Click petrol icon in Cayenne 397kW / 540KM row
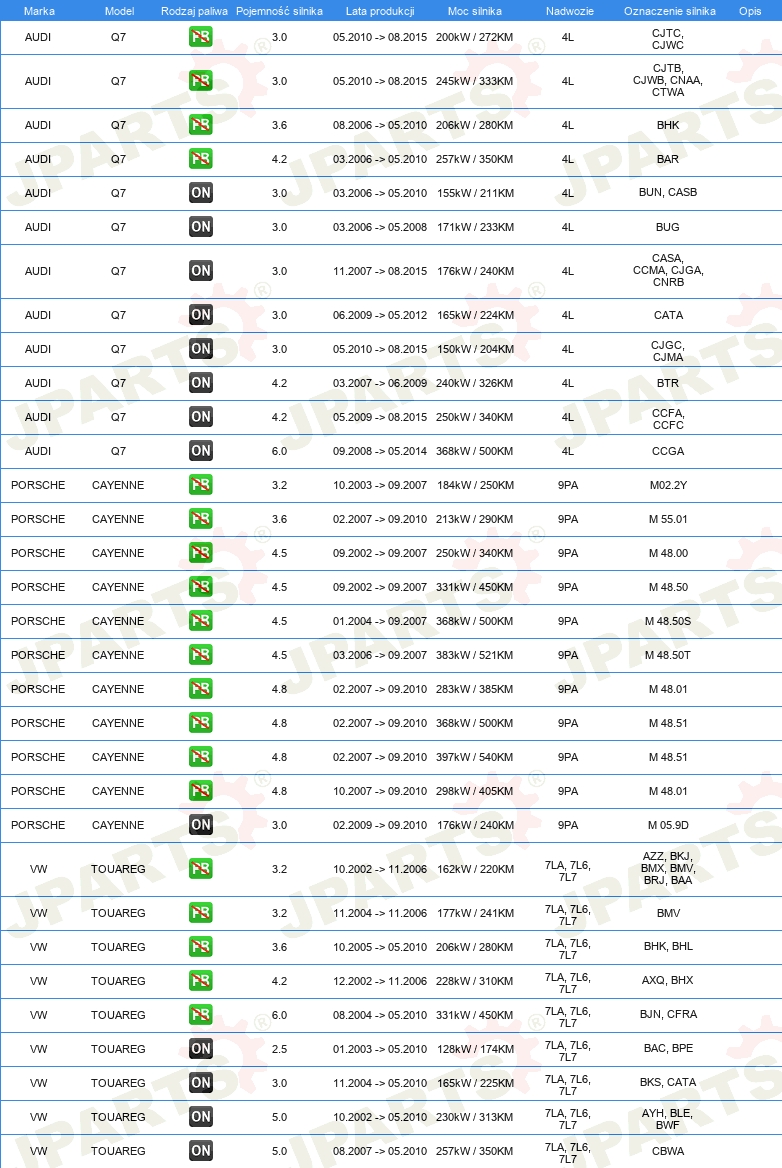Image resolution: width=782 pixels, height=1168 pixels. coord(200,757)
